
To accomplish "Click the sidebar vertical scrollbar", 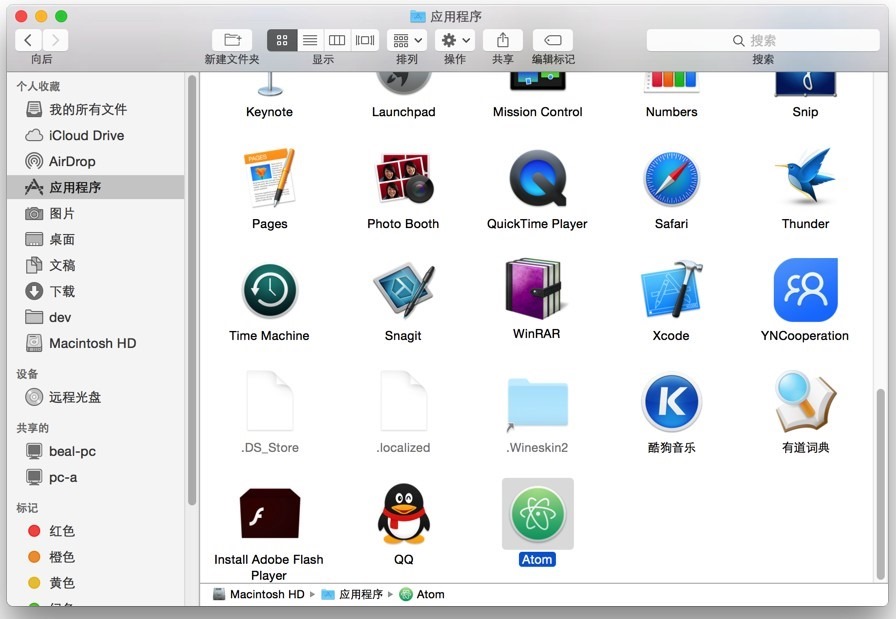I will click(192, 290).
